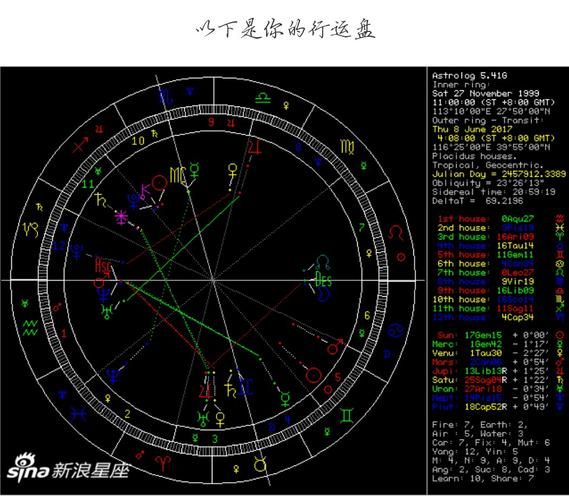The image size is (569, 500).
Task: Click the Julian Day value line
Action: 499,174
